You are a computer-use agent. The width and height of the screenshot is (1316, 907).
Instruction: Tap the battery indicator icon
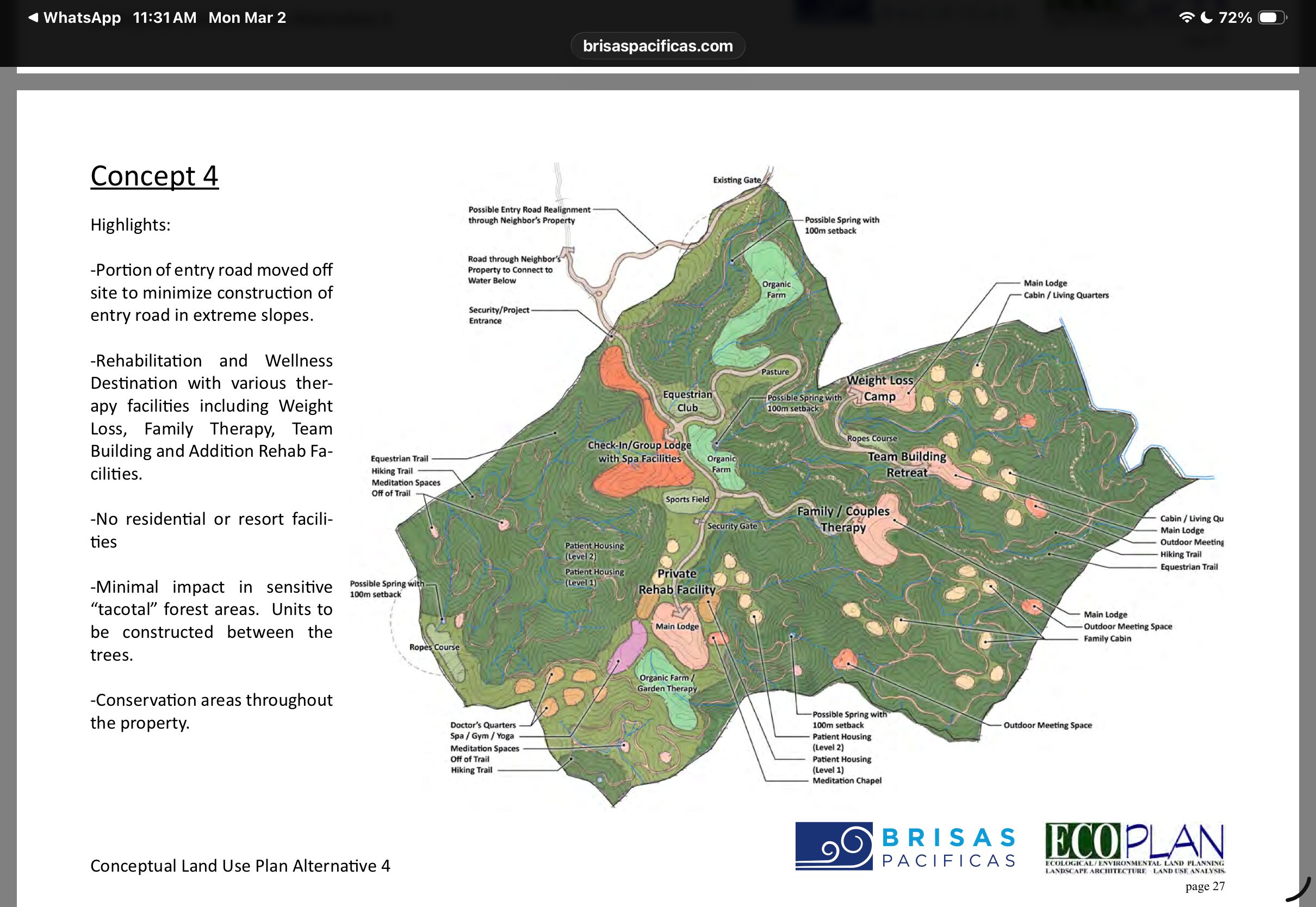pyautogui.click(x=1271, y=17)
